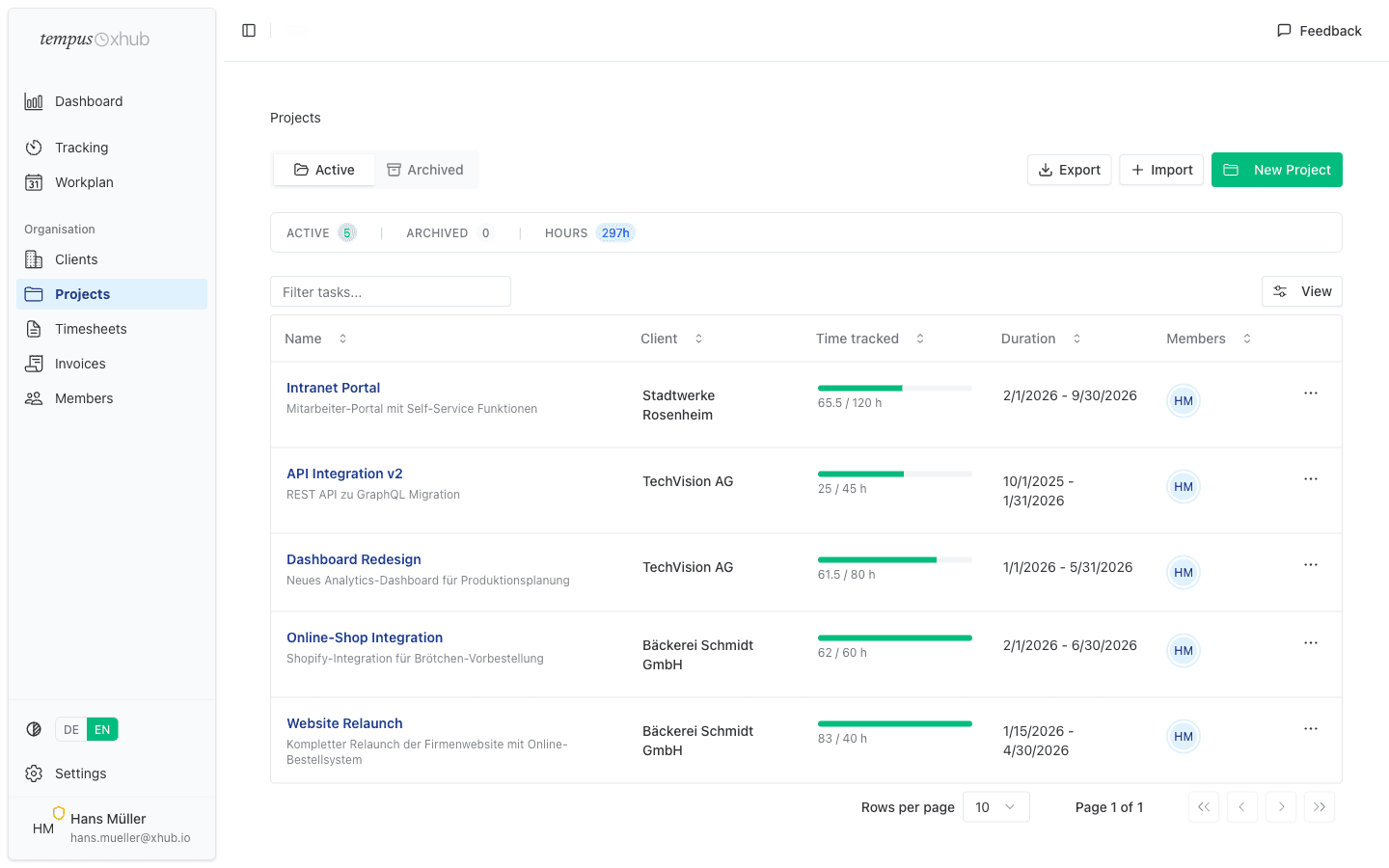Open the Rows per page dropdown
Screen dimensions: 1389x868
pos(995,806)
